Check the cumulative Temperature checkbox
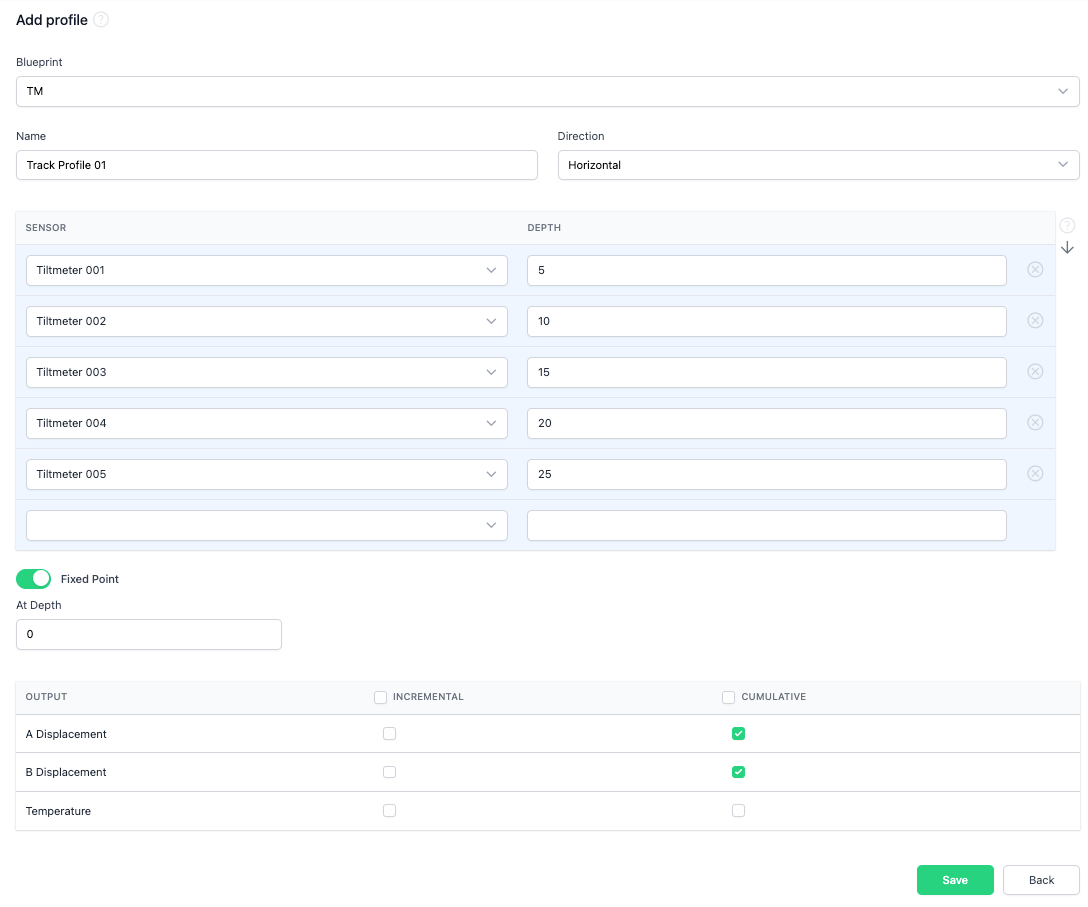The image size is (1088, 907). point(738,811)
